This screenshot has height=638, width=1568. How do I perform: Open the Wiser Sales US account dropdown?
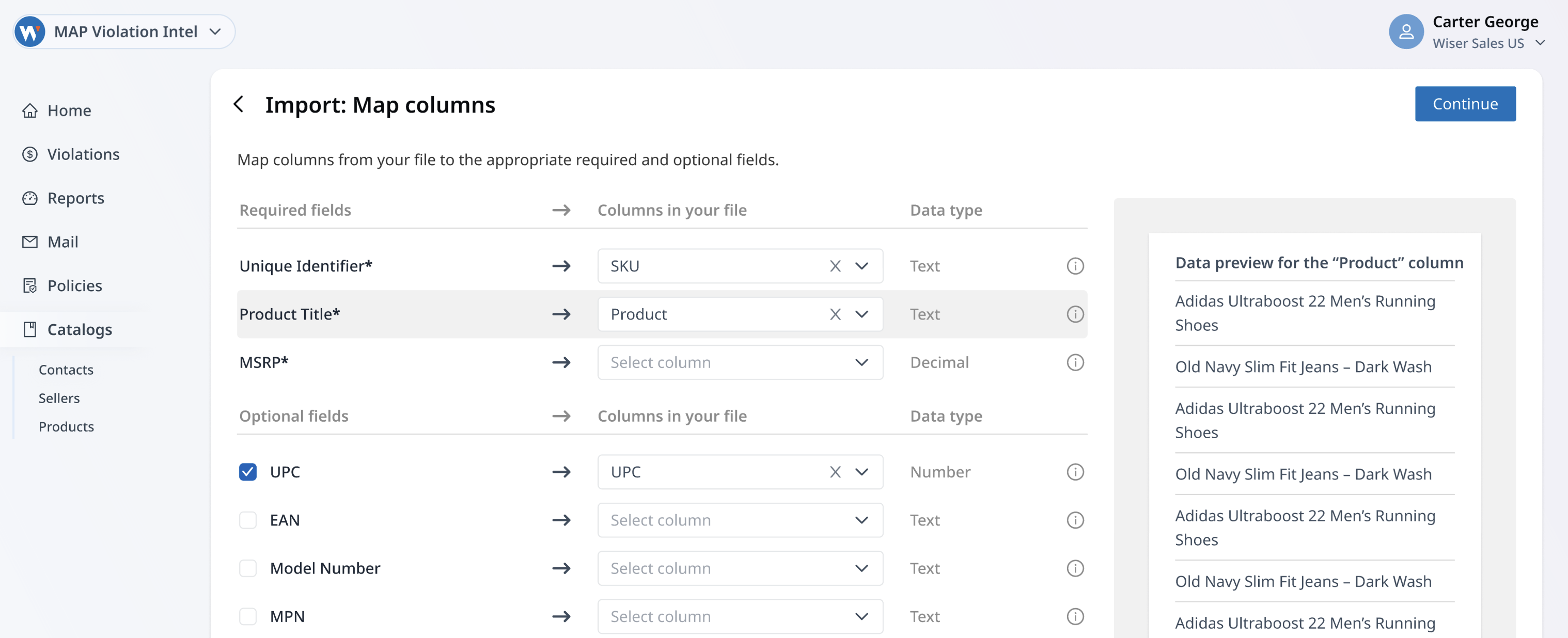[1541, 42]
